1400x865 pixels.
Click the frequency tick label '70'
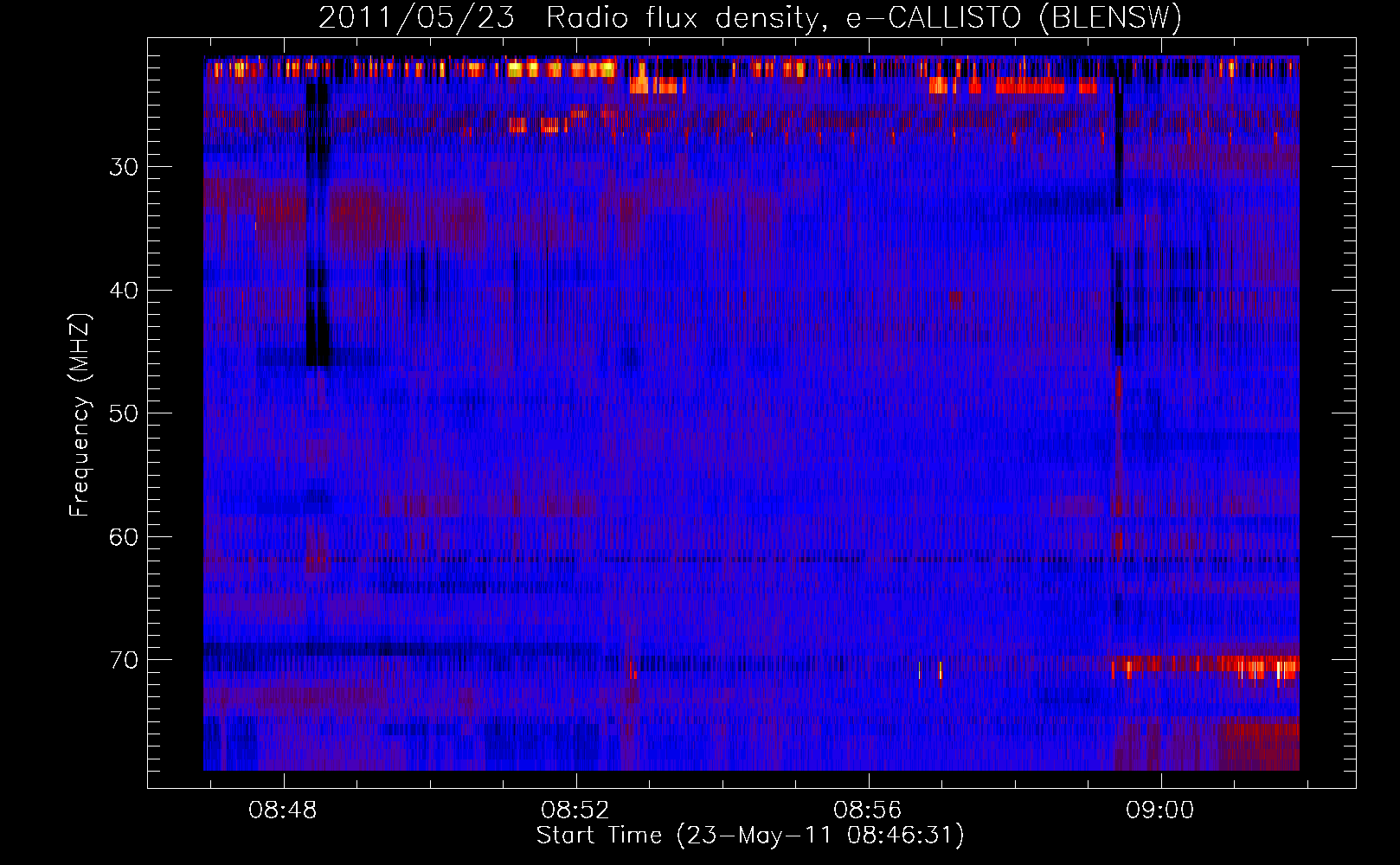[x=124, y=661]
